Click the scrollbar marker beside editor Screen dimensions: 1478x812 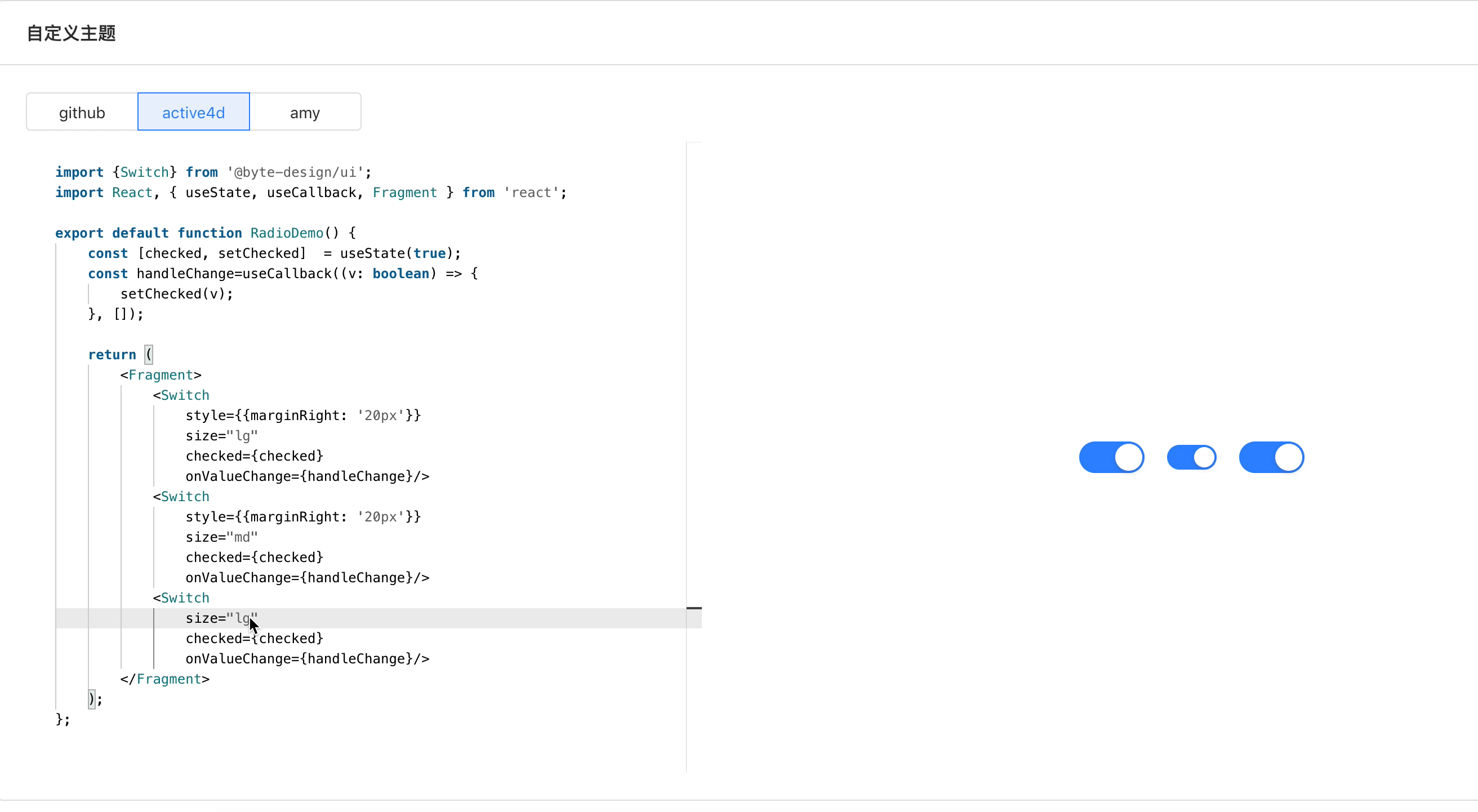tap(694, 608)
